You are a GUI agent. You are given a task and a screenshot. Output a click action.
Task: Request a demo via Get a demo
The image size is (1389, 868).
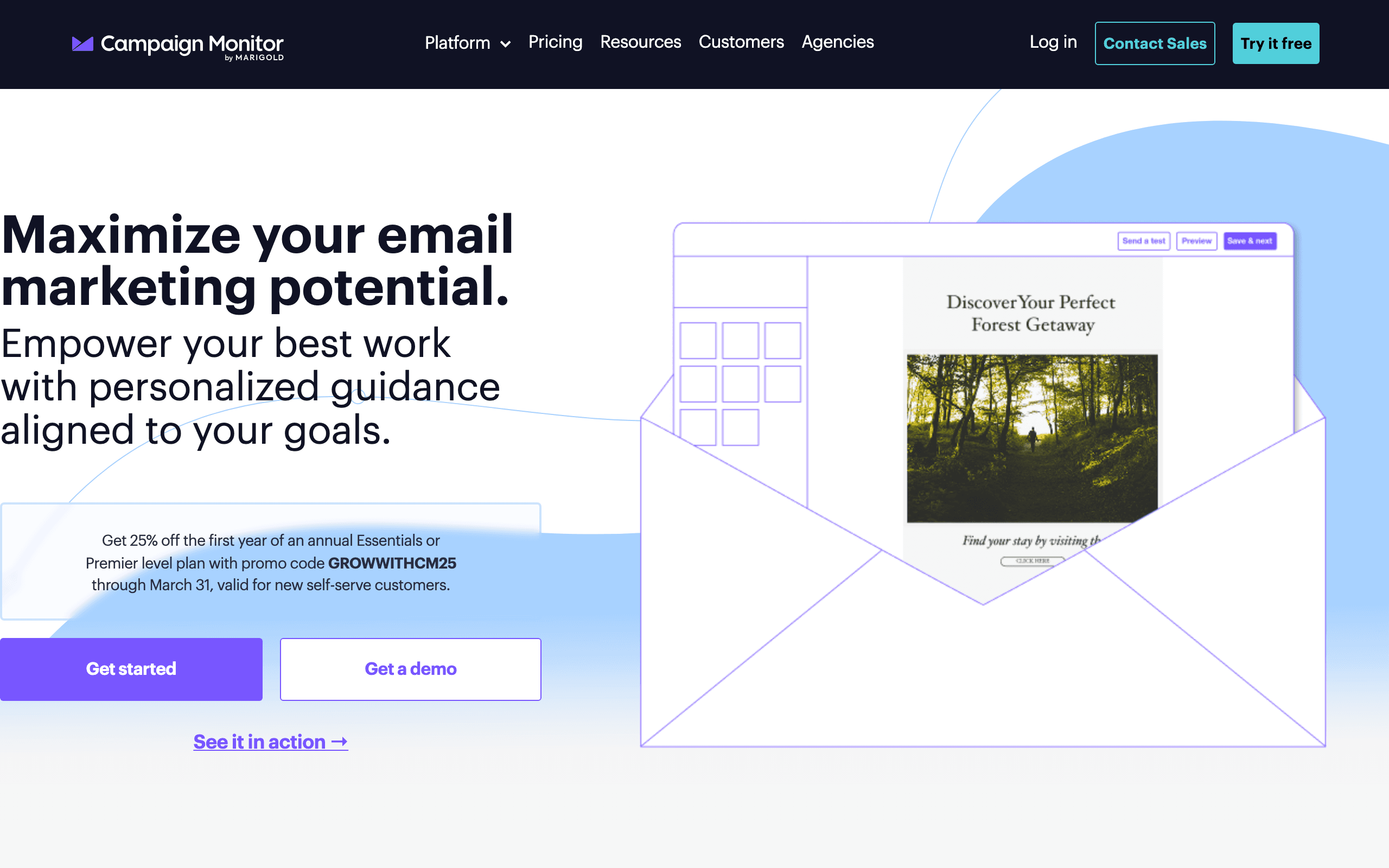[x=410, y=669]
